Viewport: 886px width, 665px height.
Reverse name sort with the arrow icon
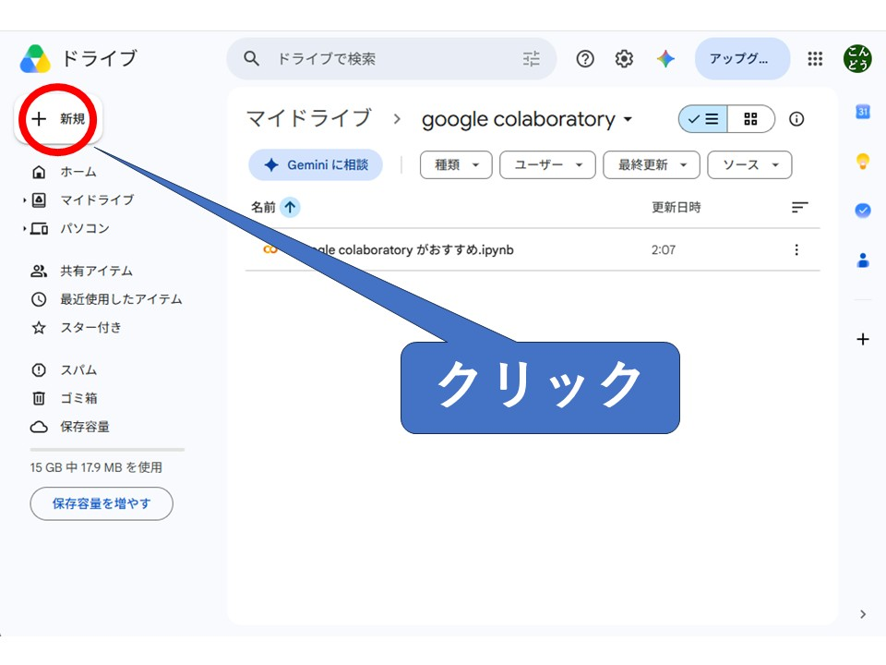pyautogui.click(x=290, y=207)
